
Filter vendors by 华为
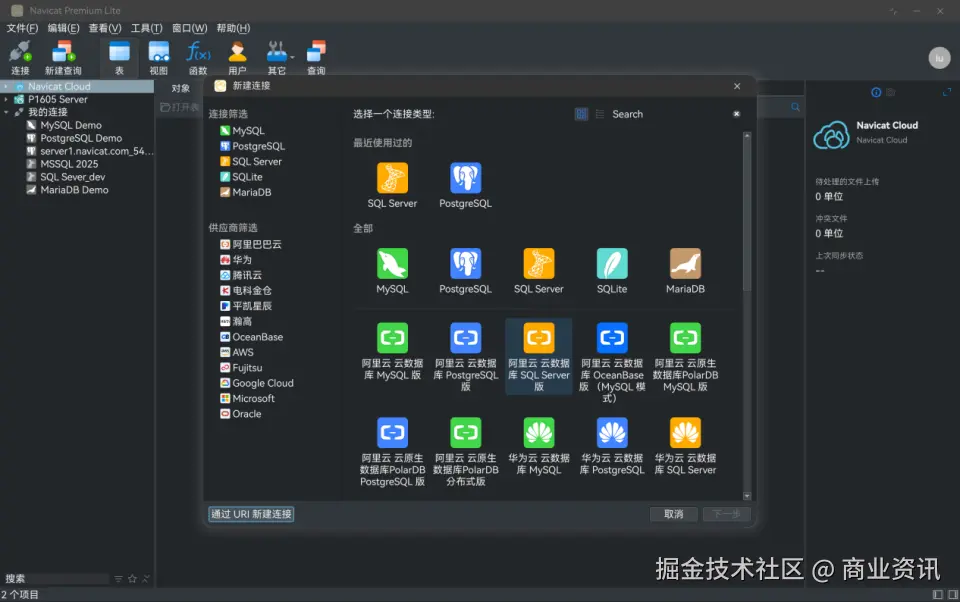[x=236, y=260]
